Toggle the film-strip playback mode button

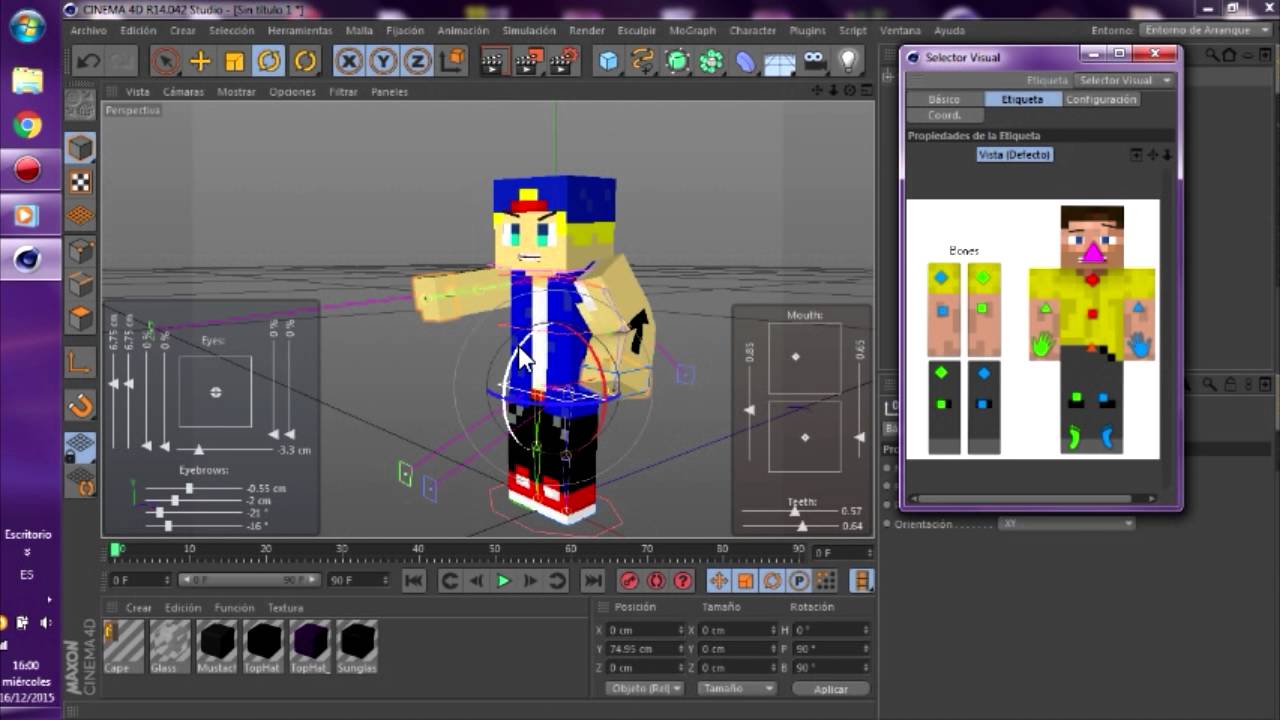coord(861,581)
